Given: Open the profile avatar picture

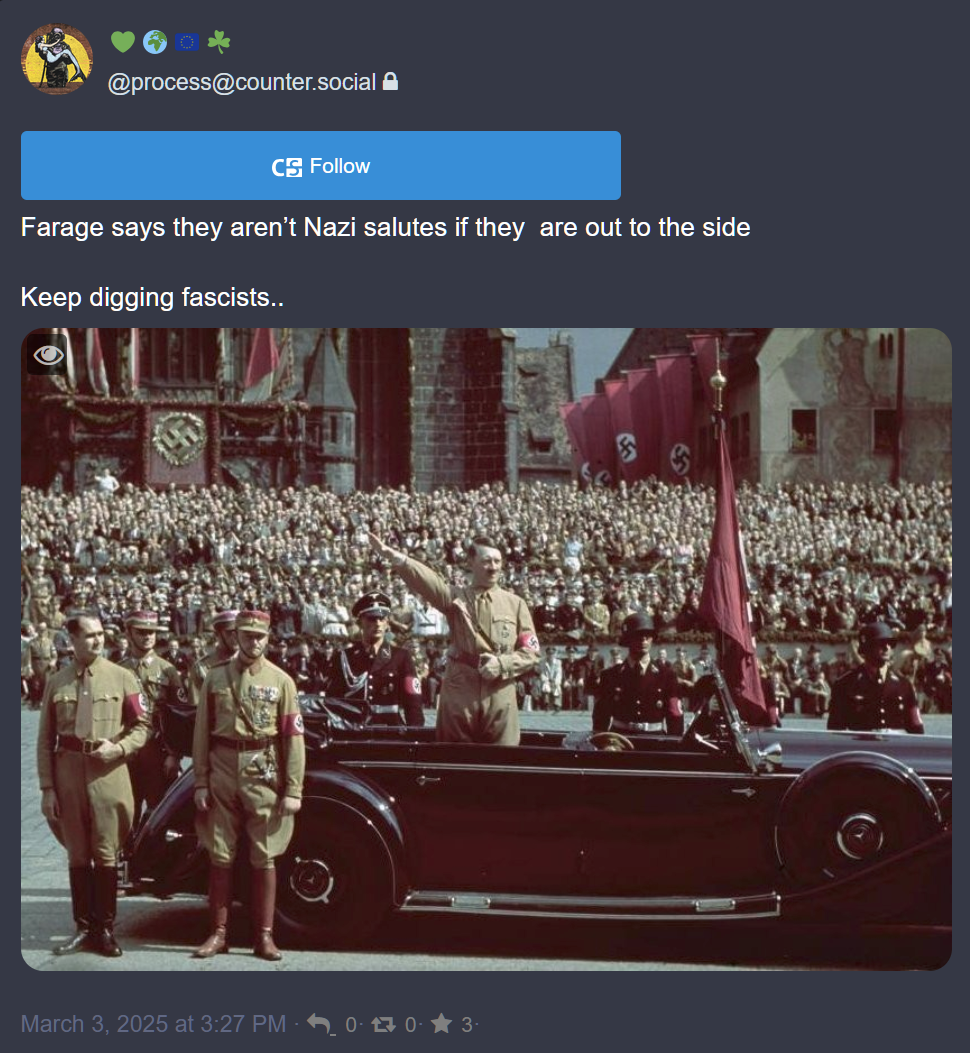Looking at the screenshot, I should point(57,59).
